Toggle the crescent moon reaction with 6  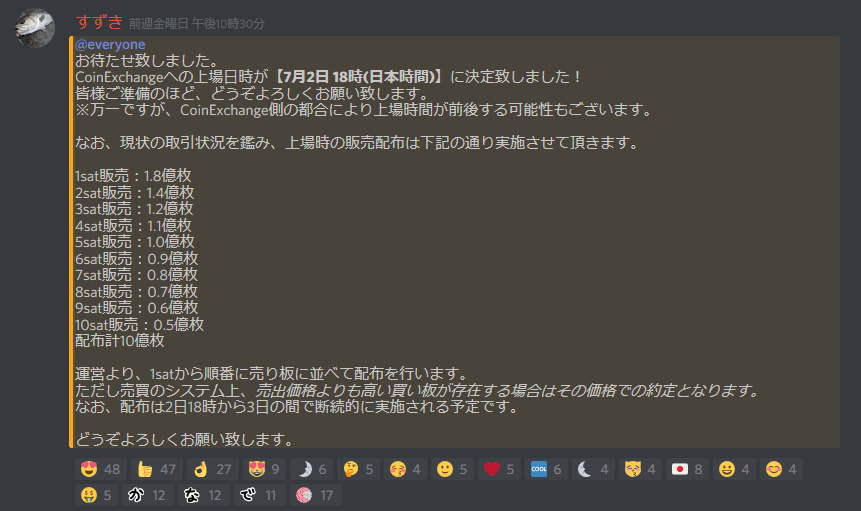pyautogui.click(x=311, y=469)
